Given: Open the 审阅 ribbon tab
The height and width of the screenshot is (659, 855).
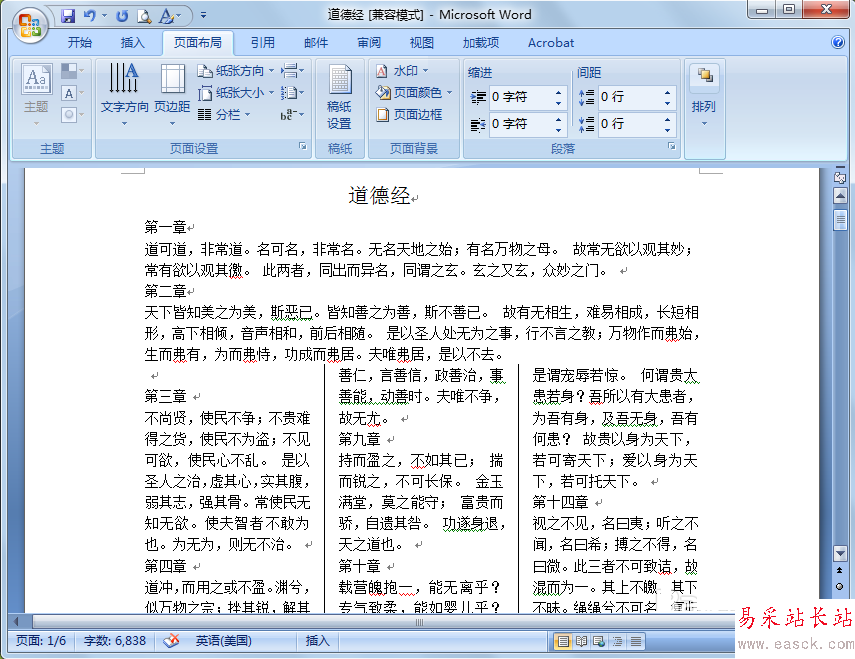Looking at the screenshot, I should pos(369,43).
